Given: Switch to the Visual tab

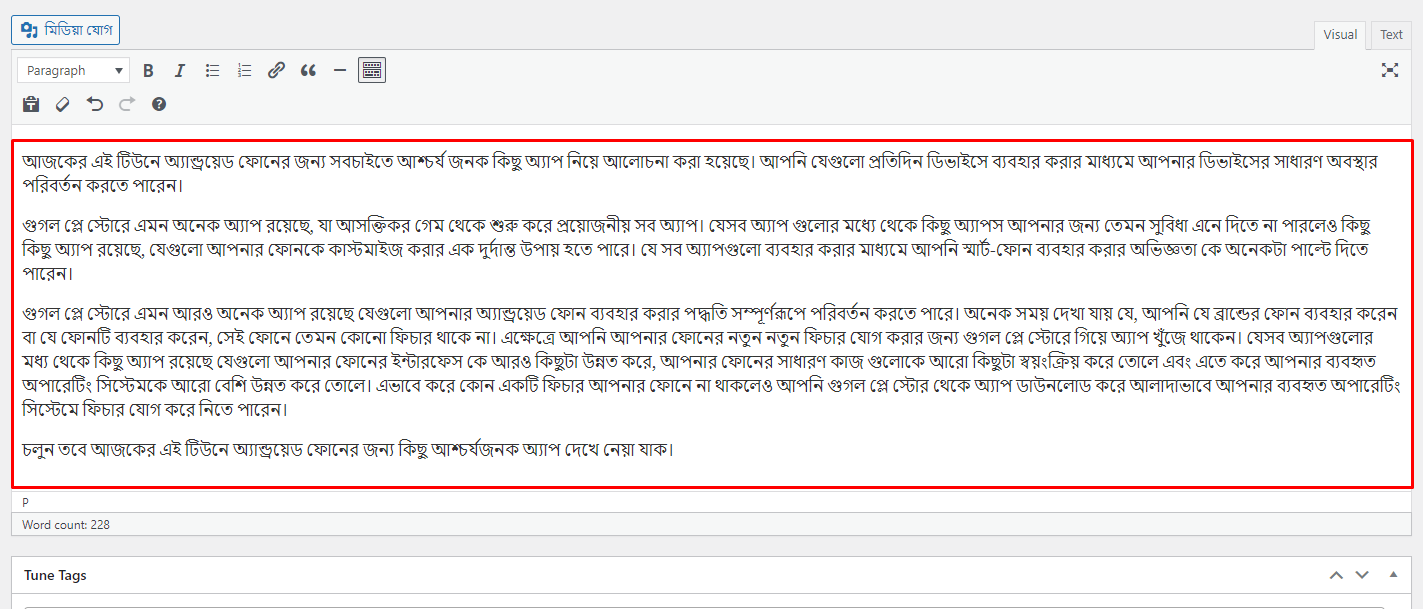Looking at the screenshot, I should [x=1340, y=34].
